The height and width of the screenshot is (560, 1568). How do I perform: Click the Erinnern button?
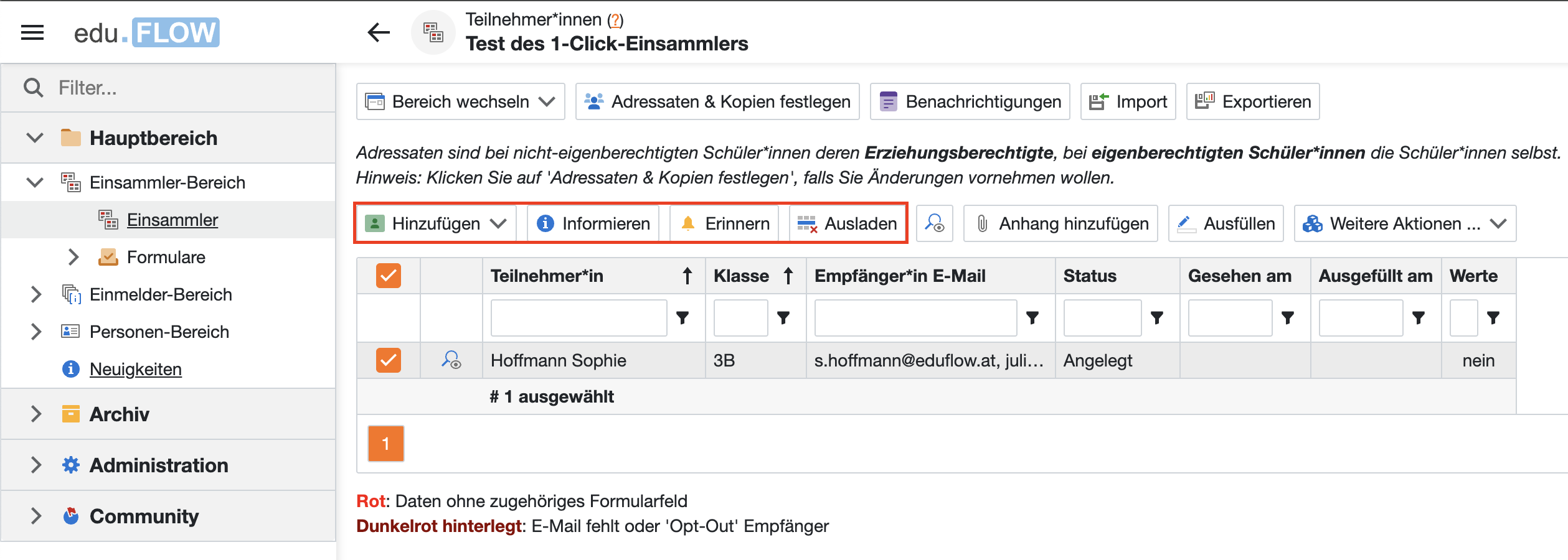(x=725, y=223)
